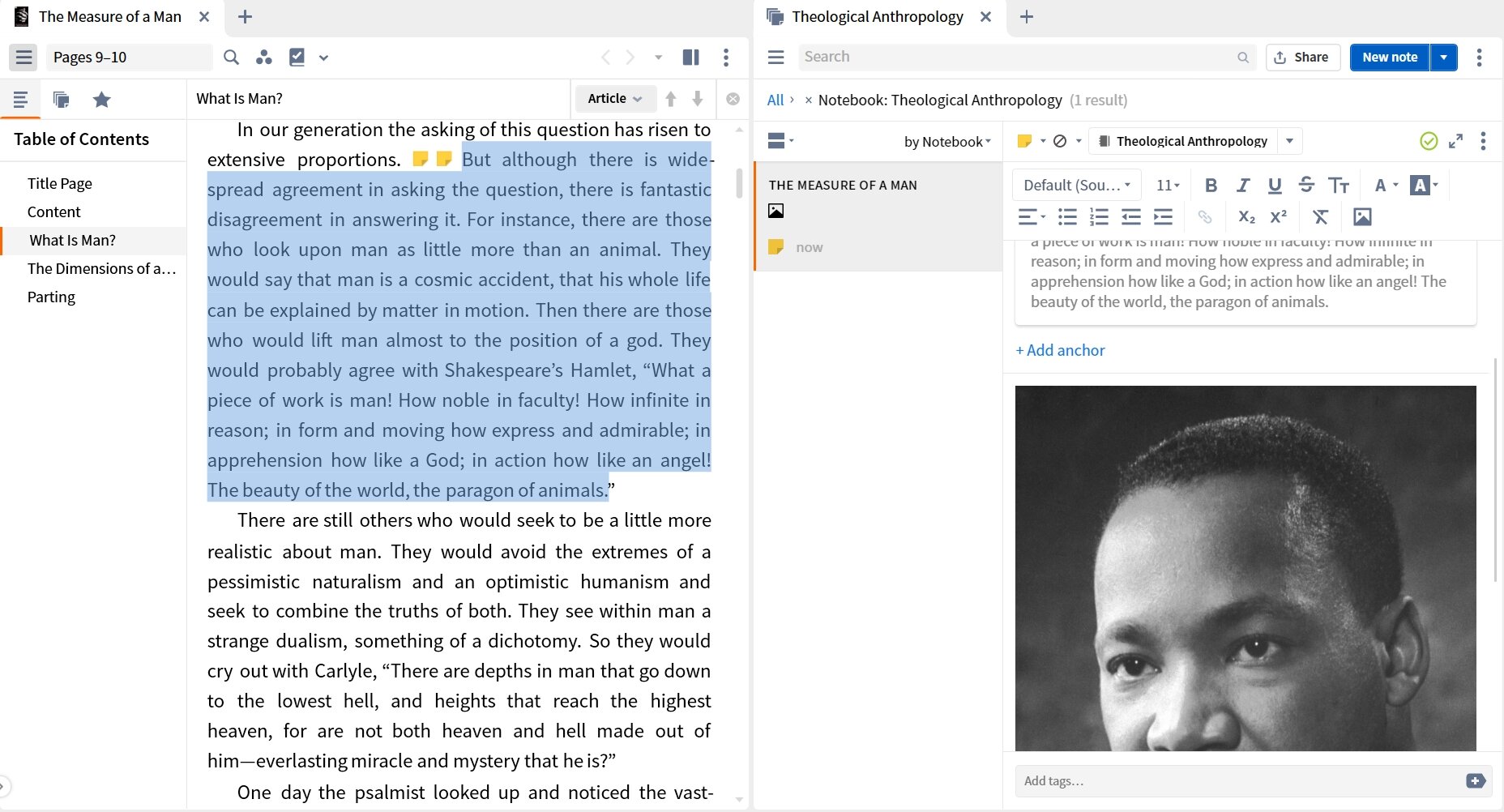Image resolution: width=1504 pixels, height=812 pixels.
Task: Jump to next article with down arrow
Action: (698, 99)
